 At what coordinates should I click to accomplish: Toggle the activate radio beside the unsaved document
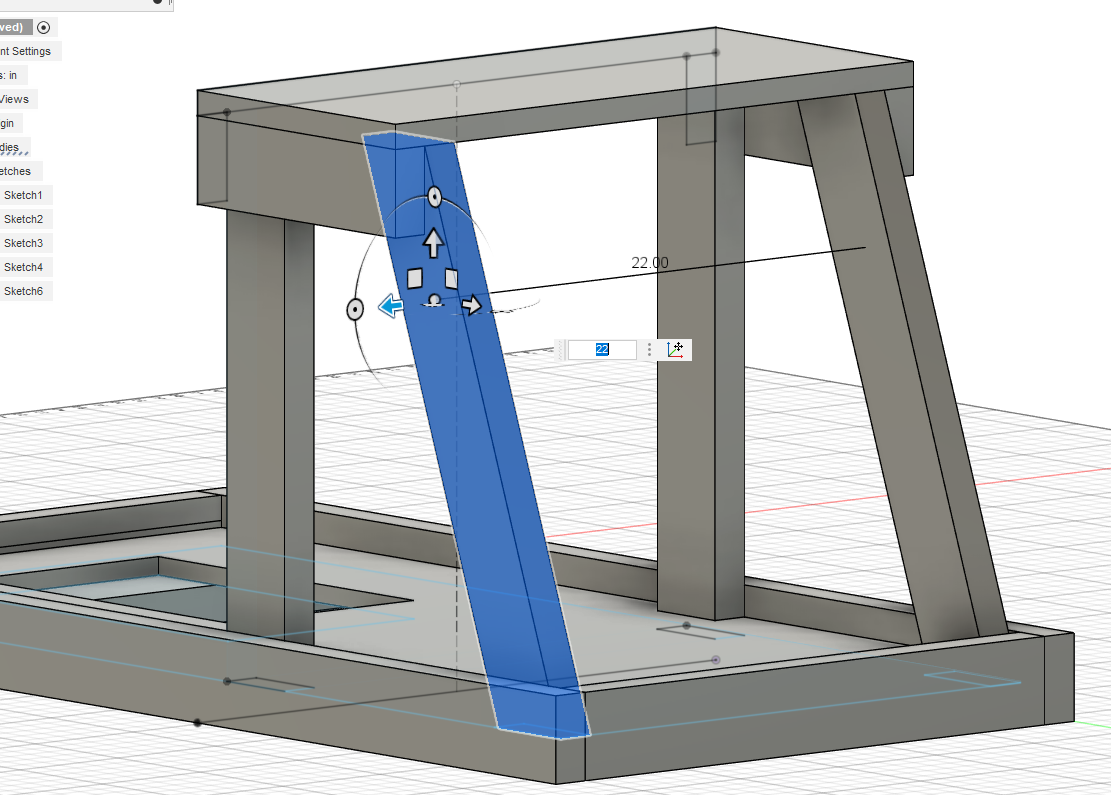click(42, 27)
